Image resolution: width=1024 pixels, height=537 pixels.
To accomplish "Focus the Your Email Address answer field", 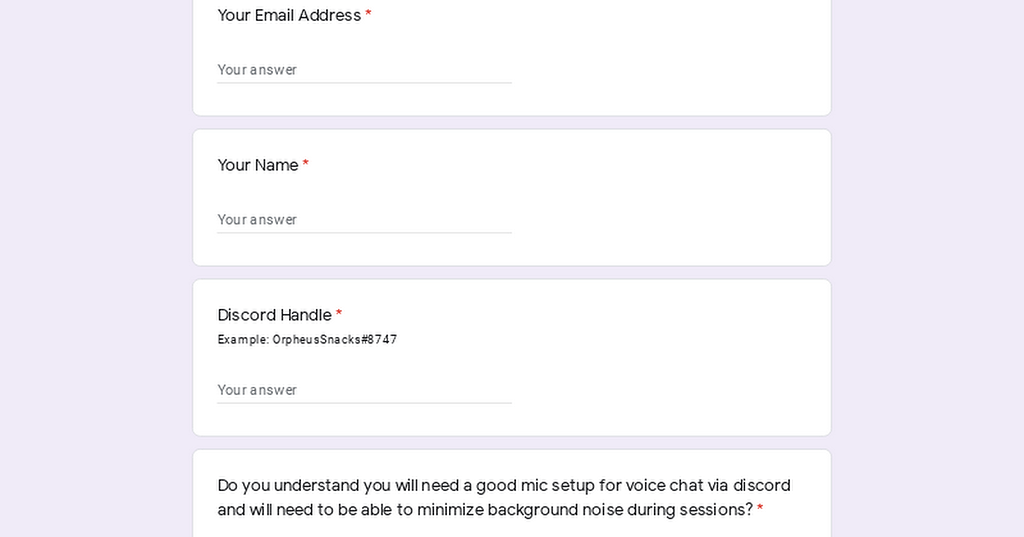I will [x=364, y=70].
